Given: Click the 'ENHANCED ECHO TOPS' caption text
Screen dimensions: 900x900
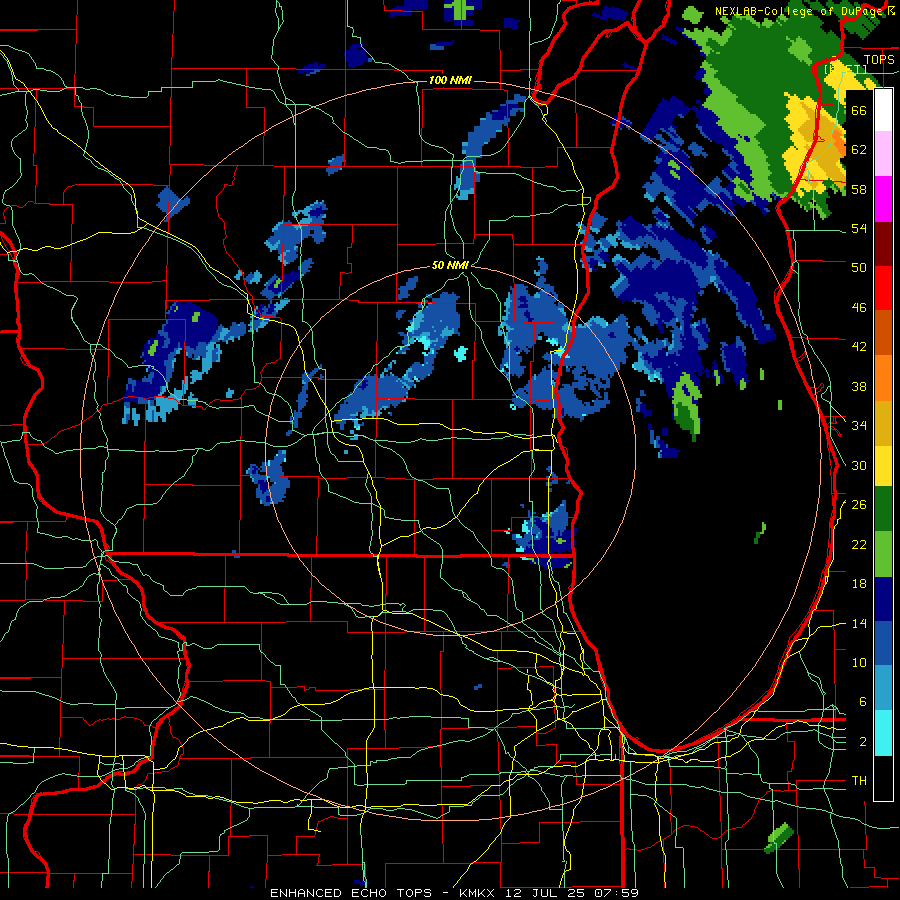Looking at the screenshot, I should pyautogui.click(x=350, y=893).
